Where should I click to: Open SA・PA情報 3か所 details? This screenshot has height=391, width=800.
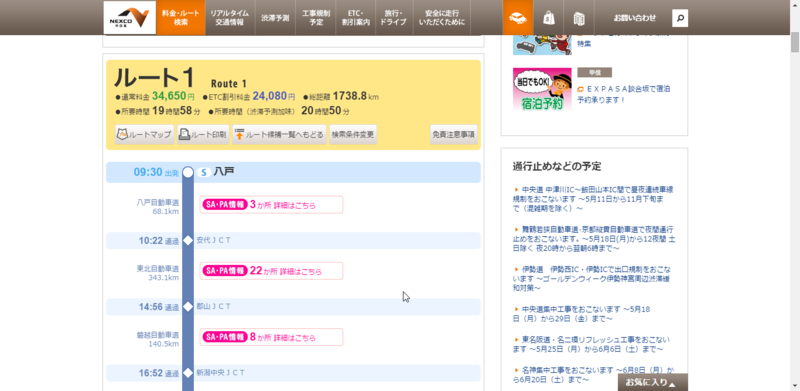coord(271,205)
